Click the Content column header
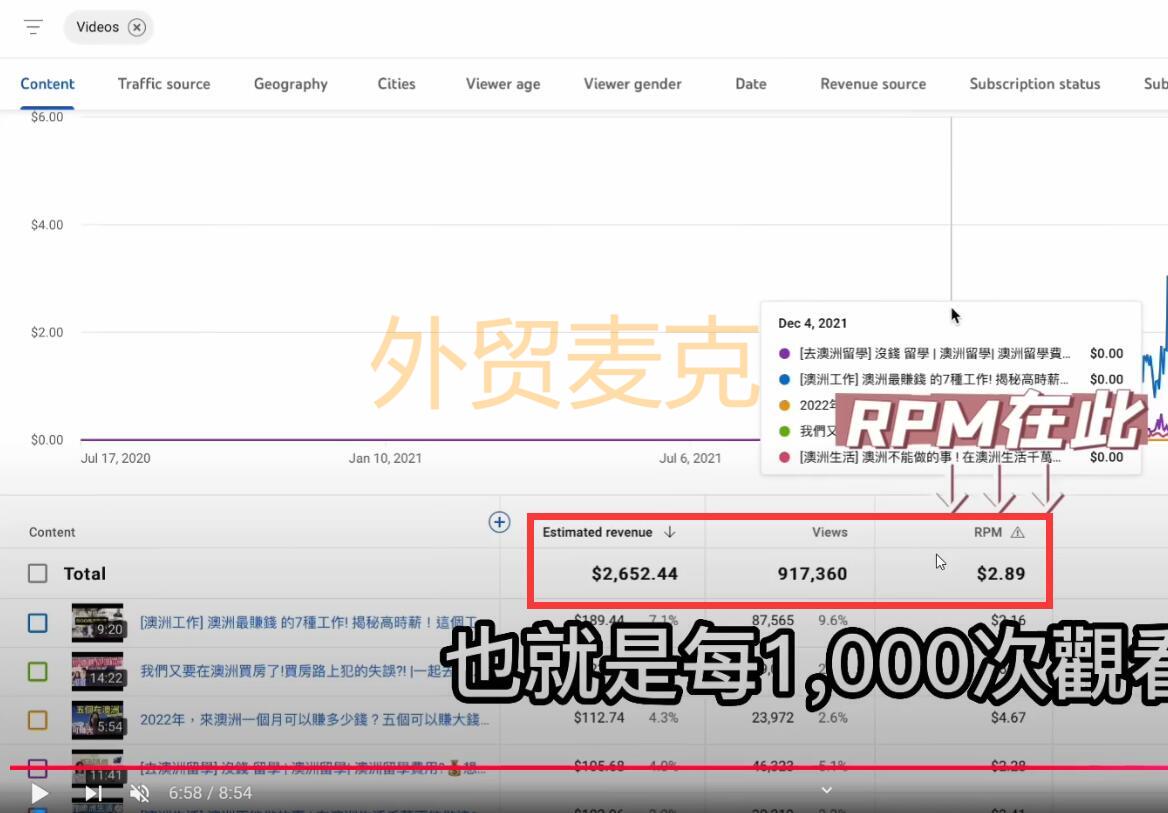Image resolution: width=1168 pixels, height=813 pixels. coord(52,532)
